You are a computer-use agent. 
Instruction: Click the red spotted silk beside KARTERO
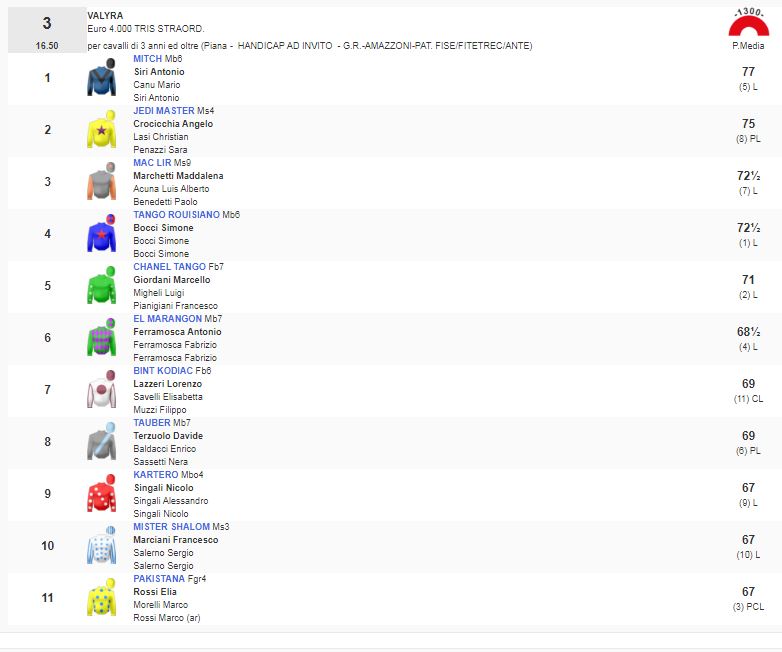pyautogui.click(x=101, y=494)
